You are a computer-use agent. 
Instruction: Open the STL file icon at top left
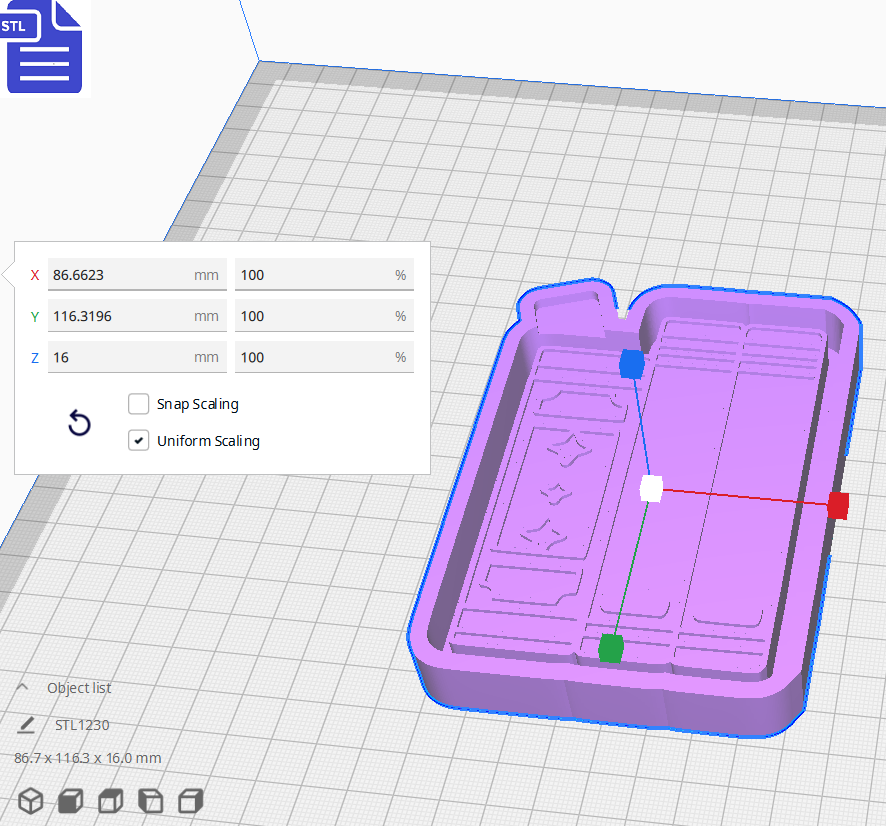click(x=44, y=47)
